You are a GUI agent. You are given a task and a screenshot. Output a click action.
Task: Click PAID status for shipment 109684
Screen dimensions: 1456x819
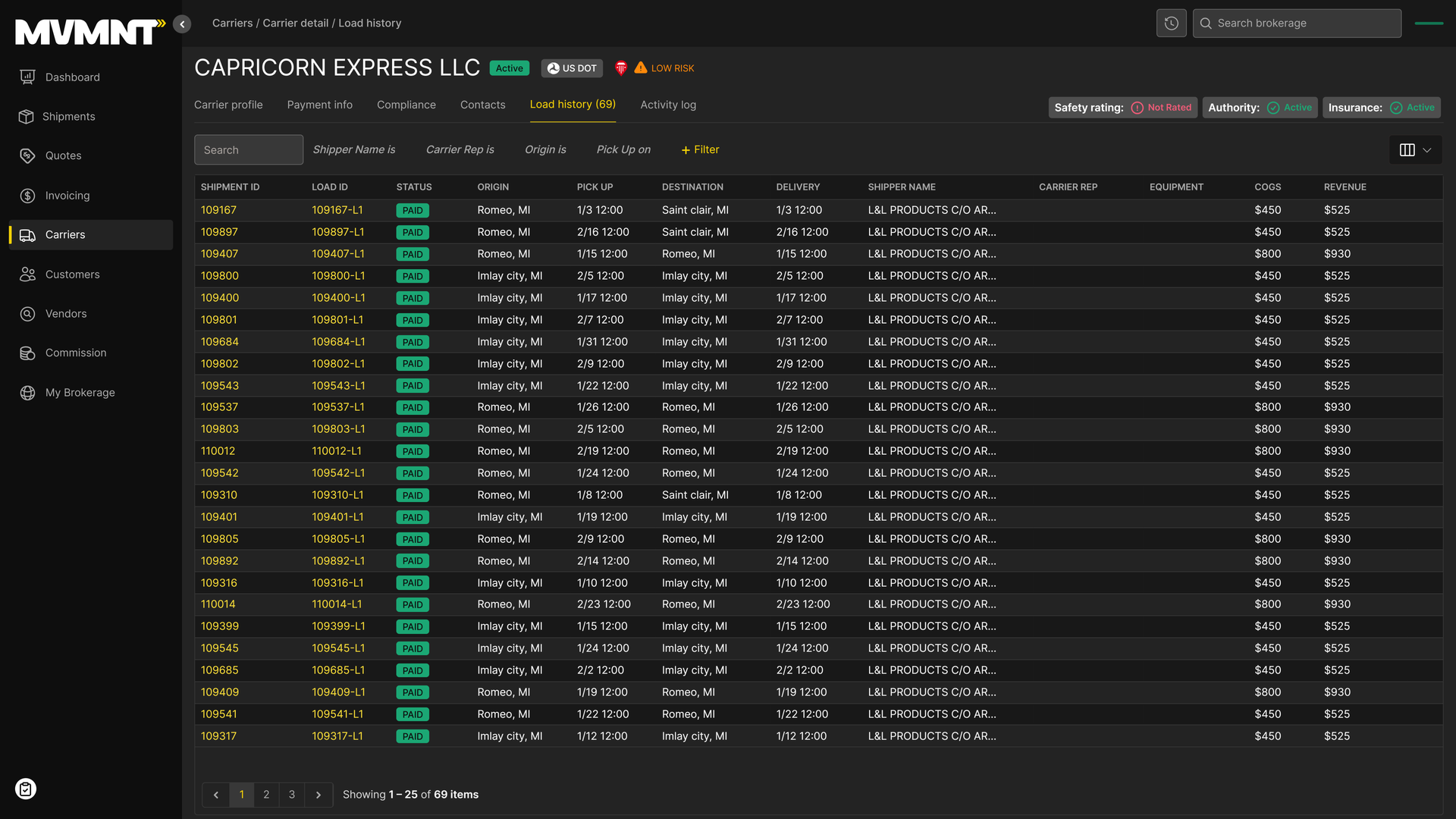[413, 342]
